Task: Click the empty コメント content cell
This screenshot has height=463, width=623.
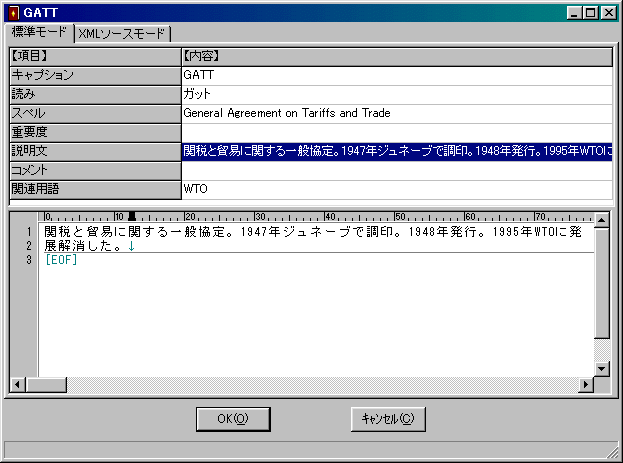Action: [396, 170]
